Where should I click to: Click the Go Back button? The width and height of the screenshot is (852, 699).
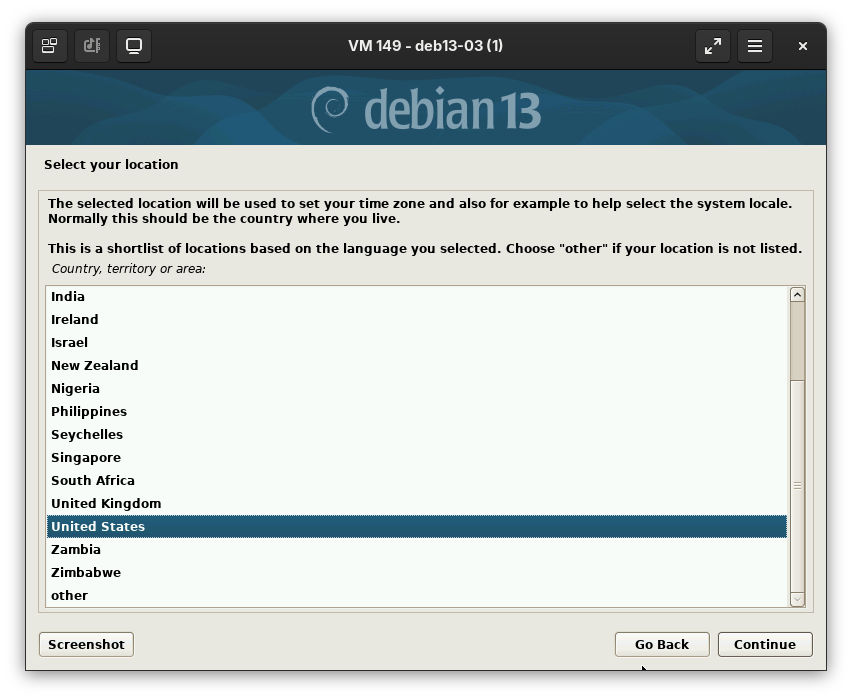click(662, 644)
